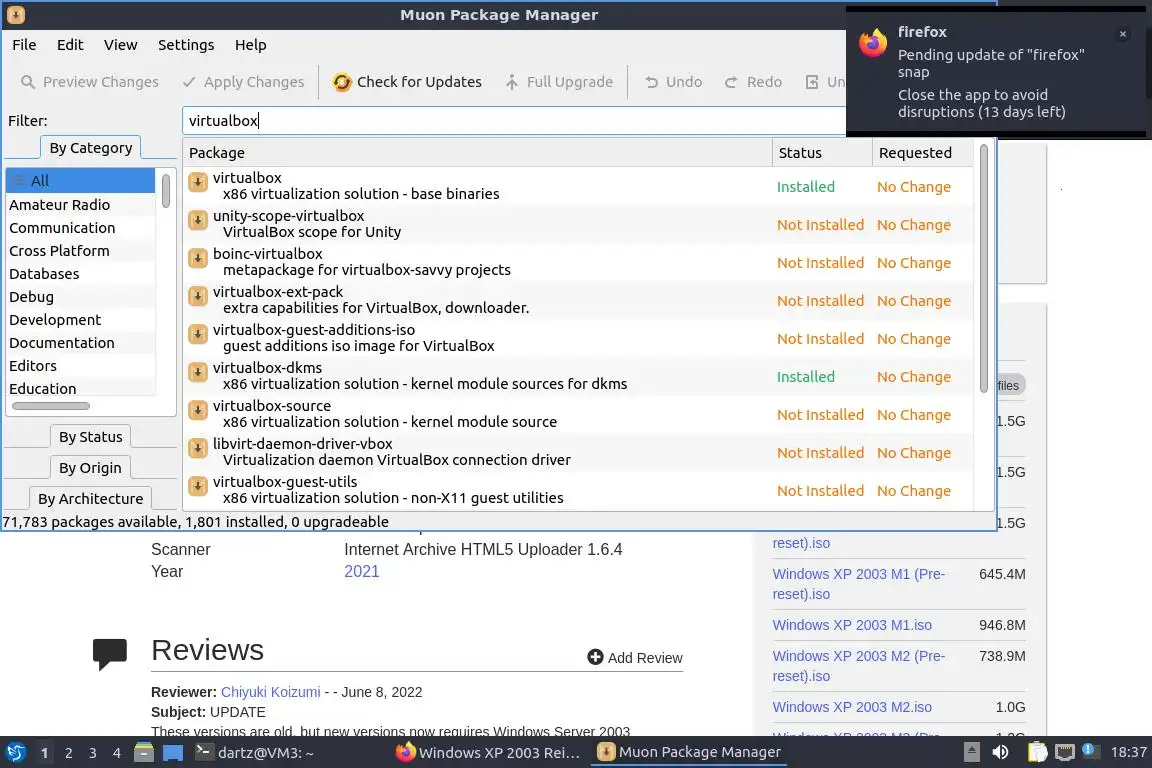This screenshot has height=768, width=1152.
Task: Click the 2021 year link in Firefox
Action: coord(361,571)
